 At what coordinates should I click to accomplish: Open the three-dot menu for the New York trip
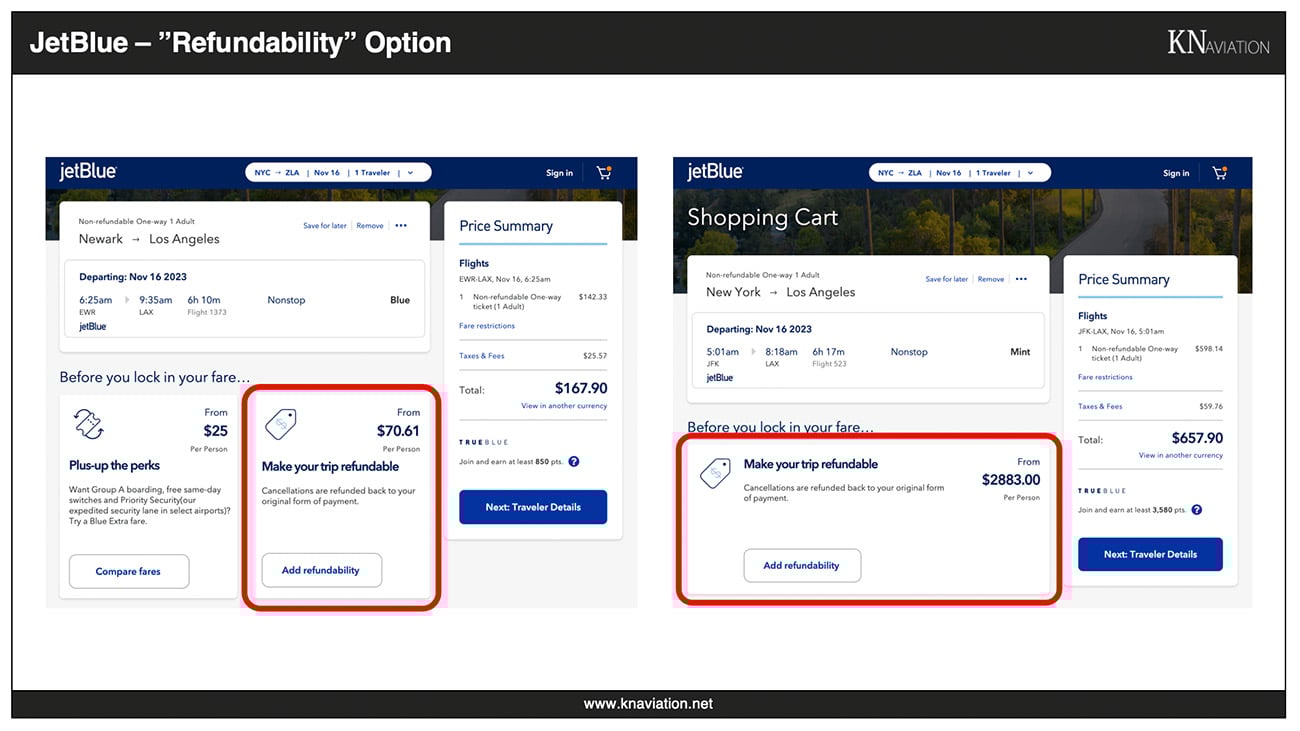1021,279
